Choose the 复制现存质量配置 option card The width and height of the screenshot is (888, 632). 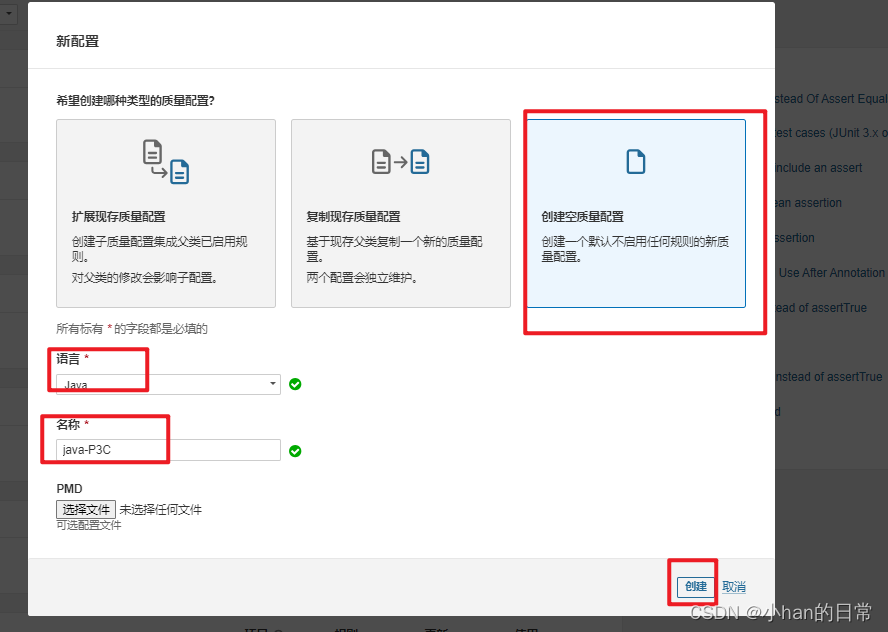coord(400,213)
